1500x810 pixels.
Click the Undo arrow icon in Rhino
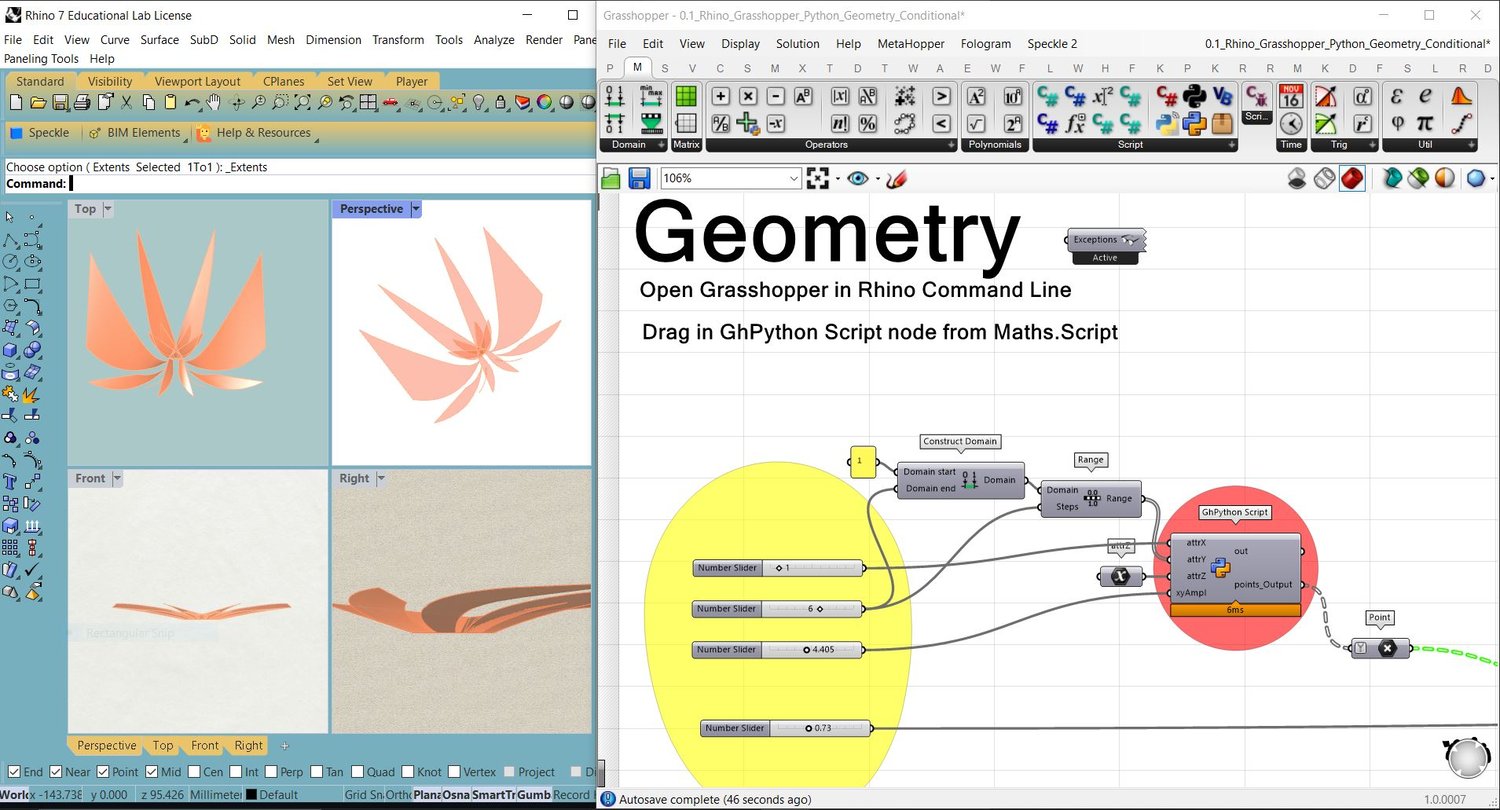pos(192,102)
